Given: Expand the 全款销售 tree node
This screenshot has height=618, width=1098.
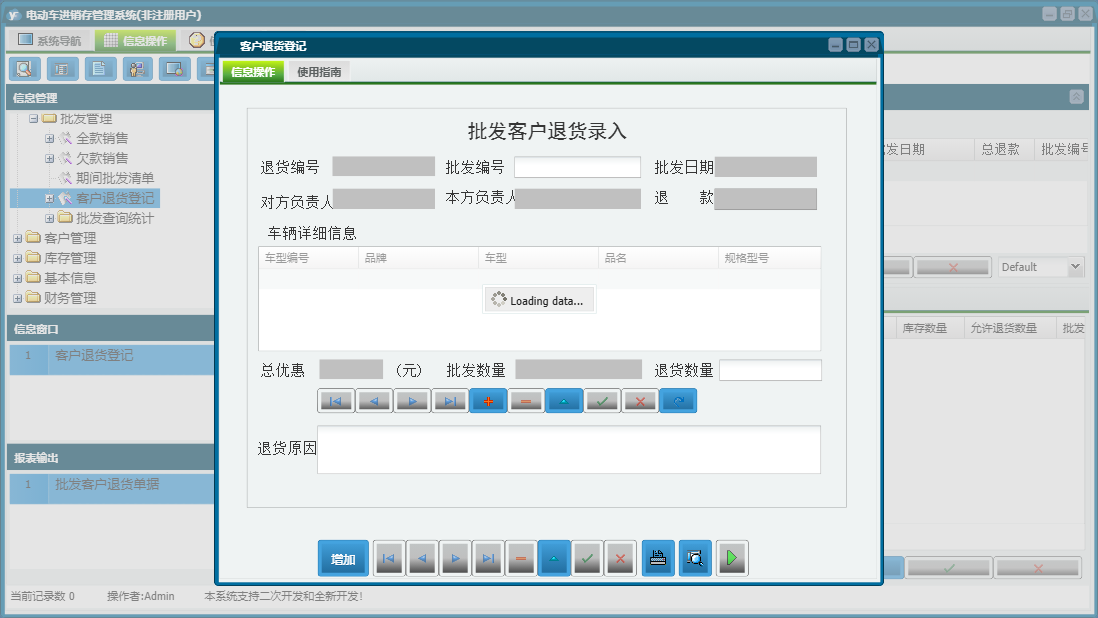Looking at the screenshot, I should pos(49,139).
